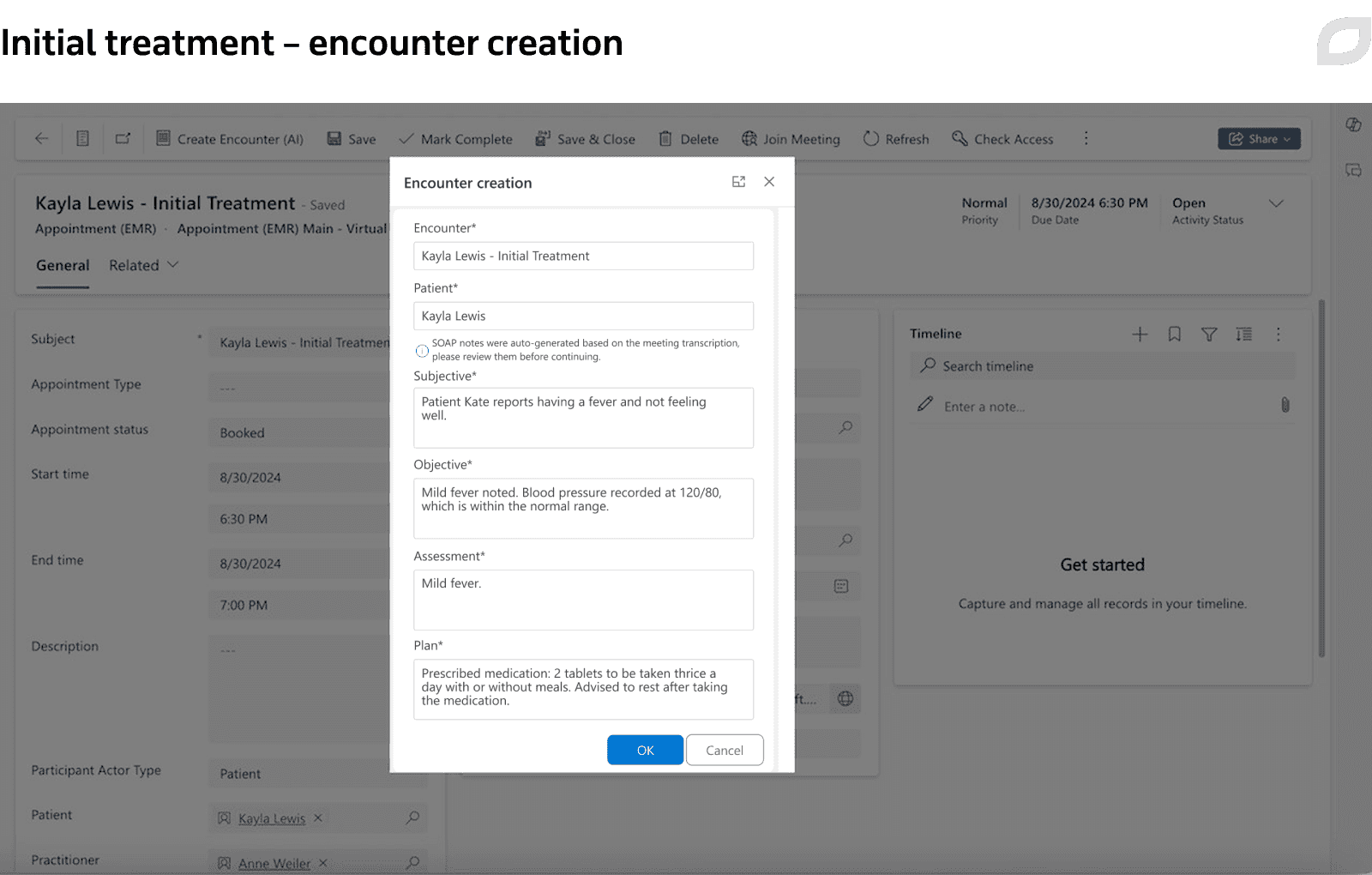1372x875 pixels.
Task: Expand the Encounter creation dialog
Action: [x=738, y=182]
